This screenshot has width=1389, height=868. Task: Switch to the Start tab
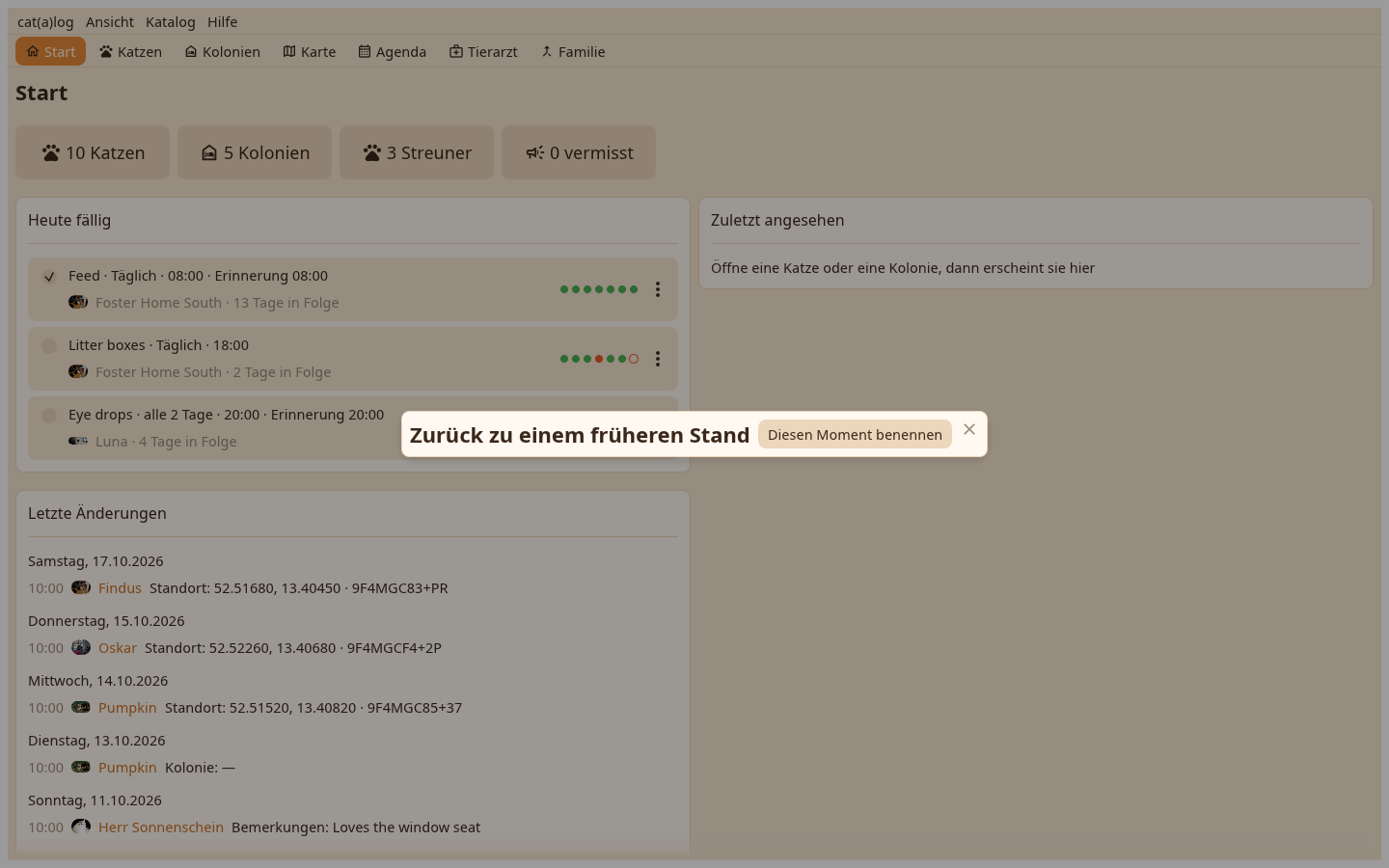click(50, 52)
